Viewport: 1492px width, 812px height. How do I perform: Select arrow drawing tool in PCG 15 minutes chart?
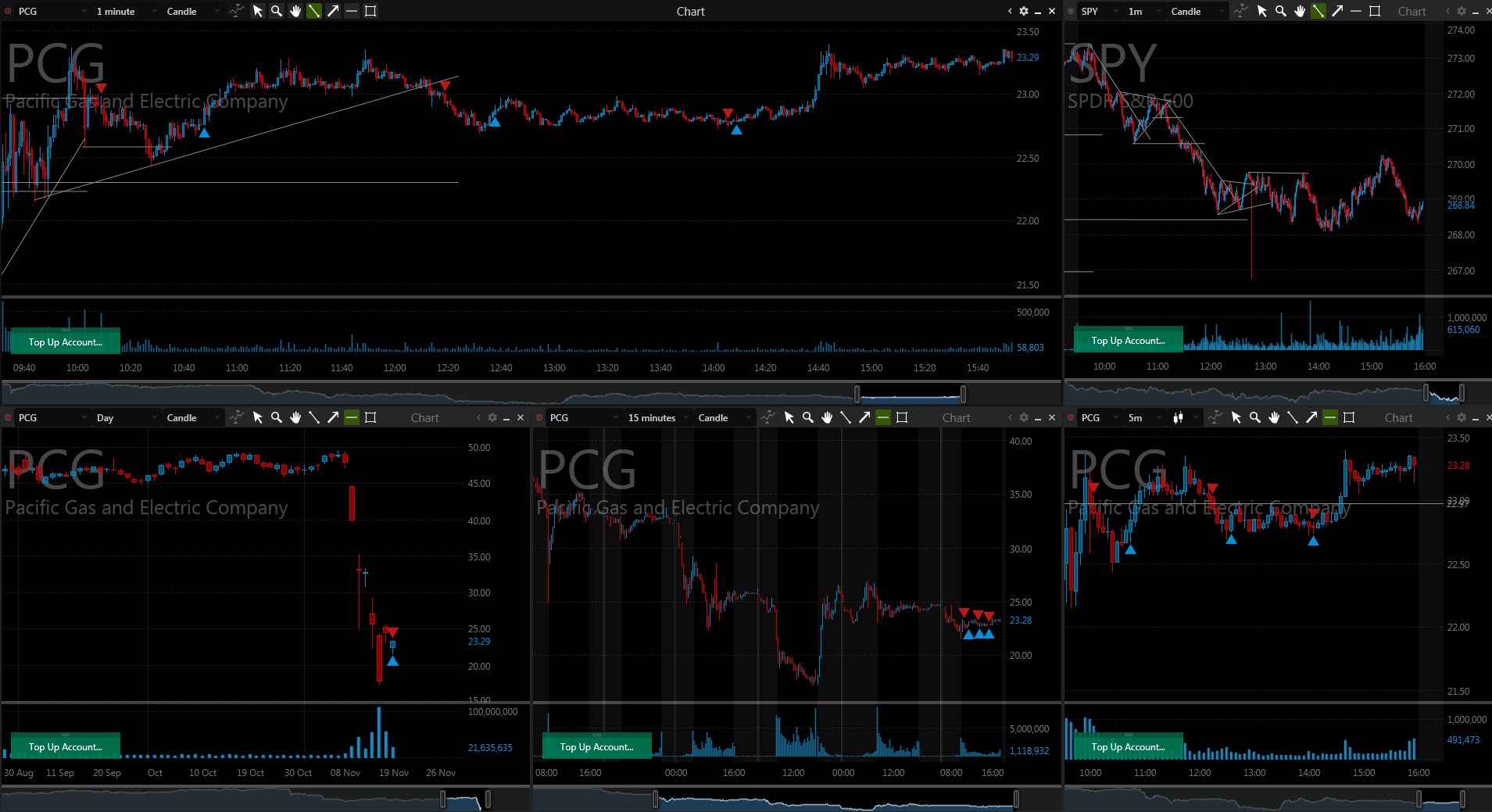864,417
